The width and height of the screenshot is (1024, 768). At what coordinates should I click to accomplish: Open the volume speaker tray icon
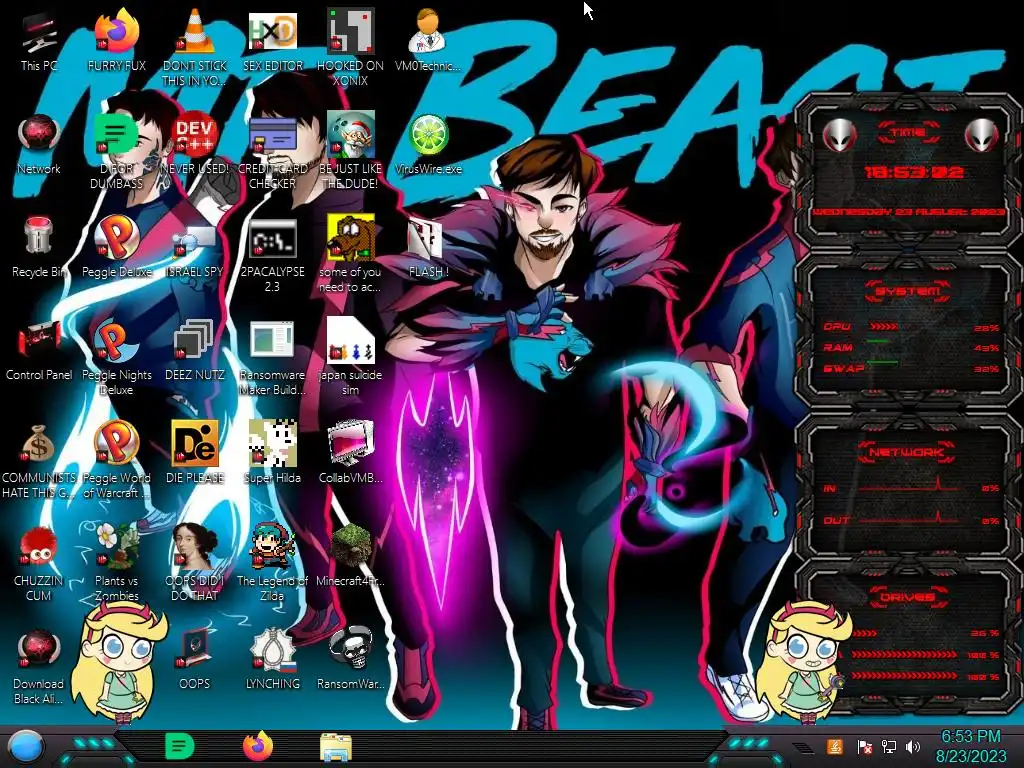click(x=913, y=746)
